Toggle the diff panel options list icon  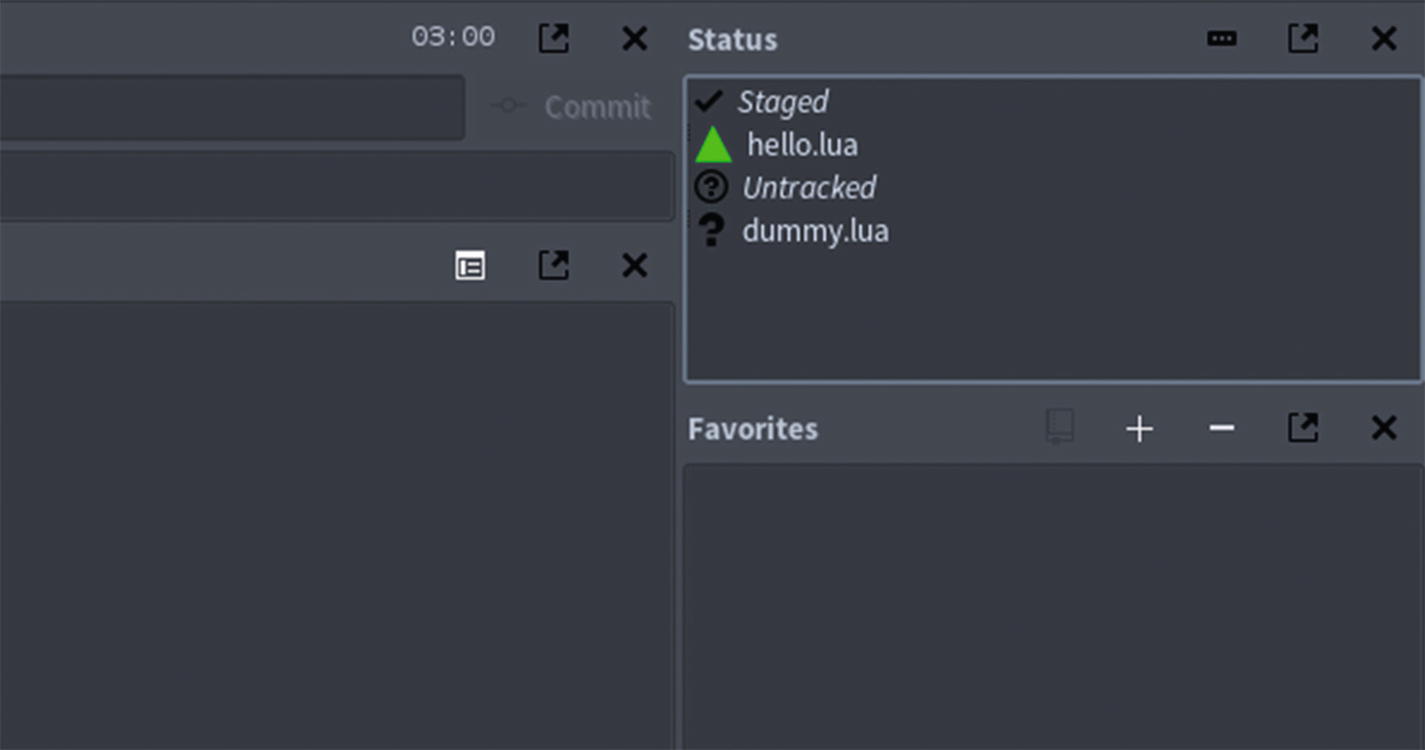coord(470,266)
